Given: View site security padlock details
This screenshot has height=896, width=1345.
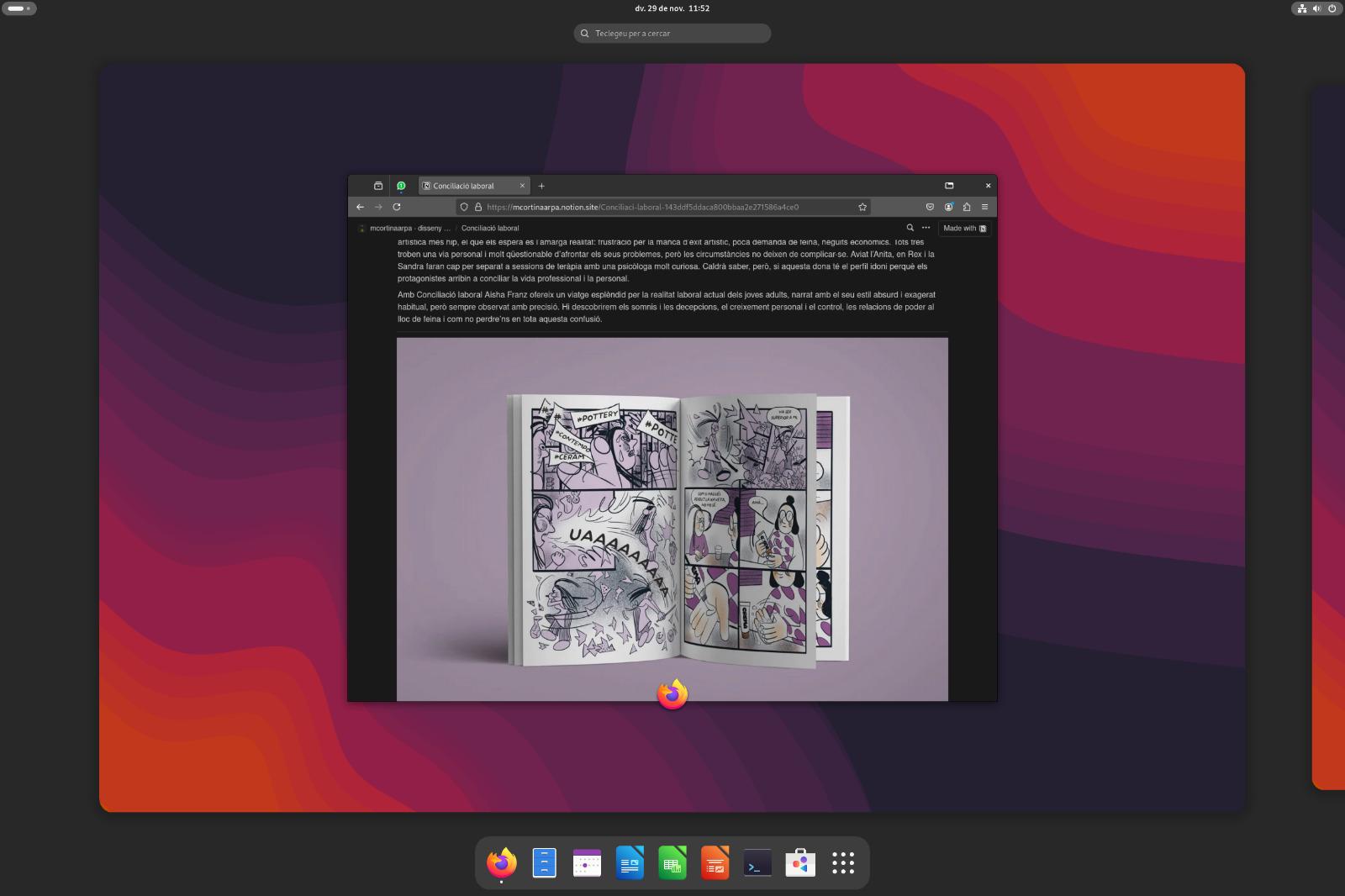Looking at the screenshot, I should click(x=478, y=207).
